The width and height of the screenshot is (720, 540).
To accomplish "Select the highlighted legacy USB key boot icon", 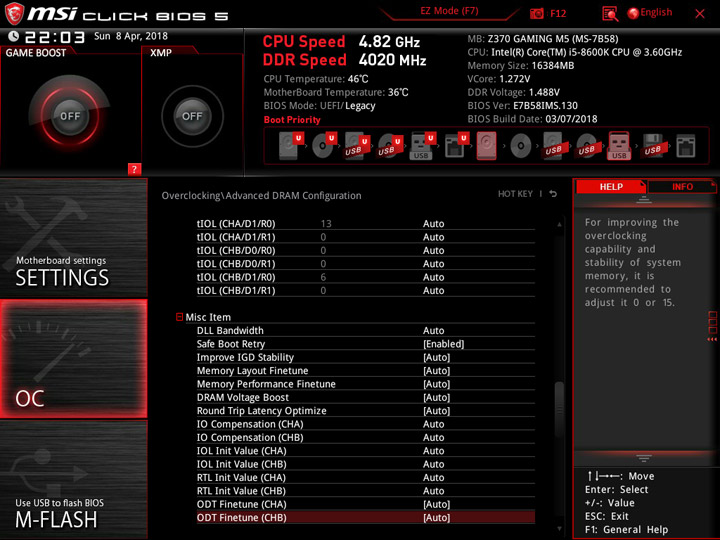I will click(x=619, y=146).
